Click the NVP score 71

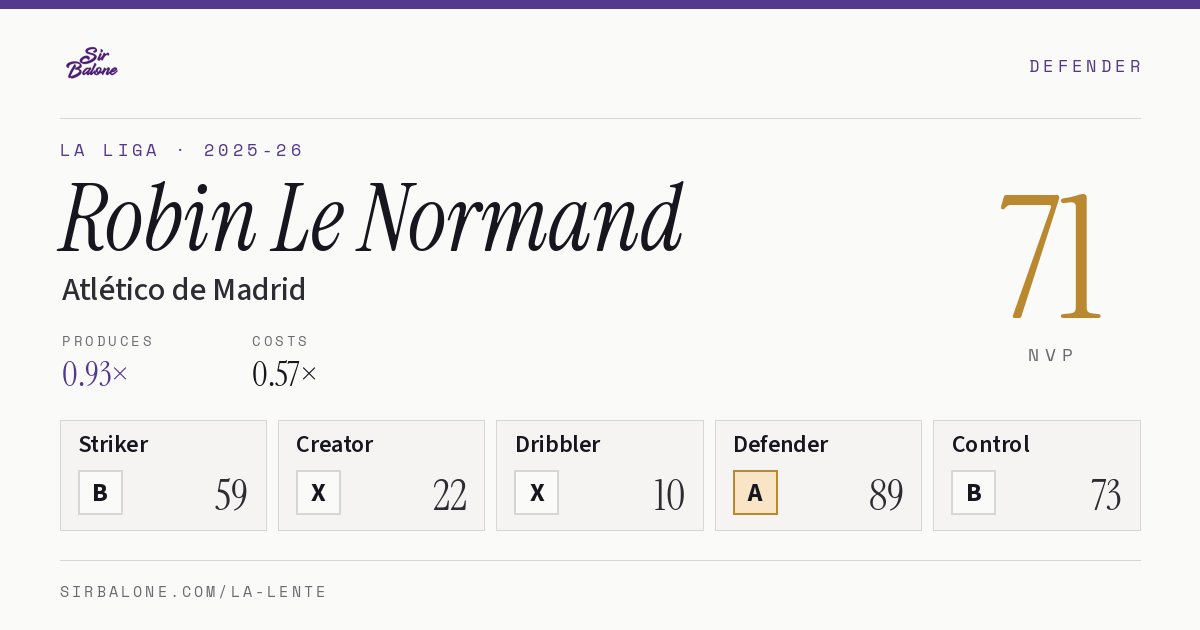(1051, 256)
